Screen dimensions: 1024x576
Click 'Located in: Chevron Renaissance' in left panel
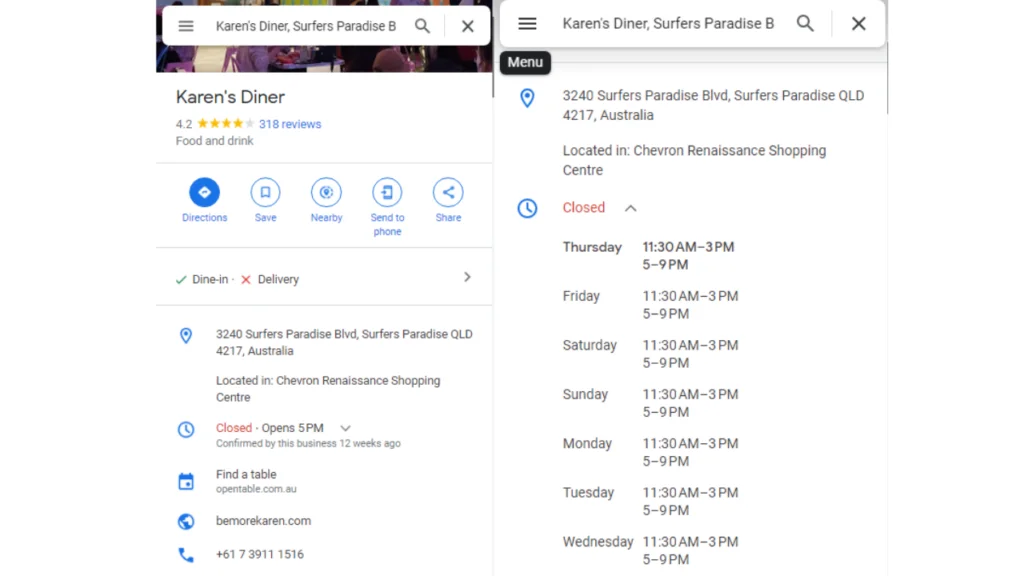pos(328,389)
